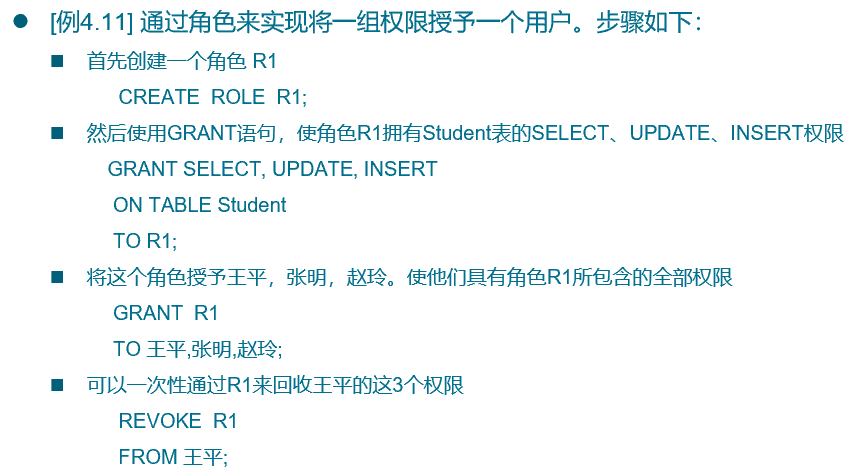Click the REVOKE R1 line
865x471 pixels.
177,420
